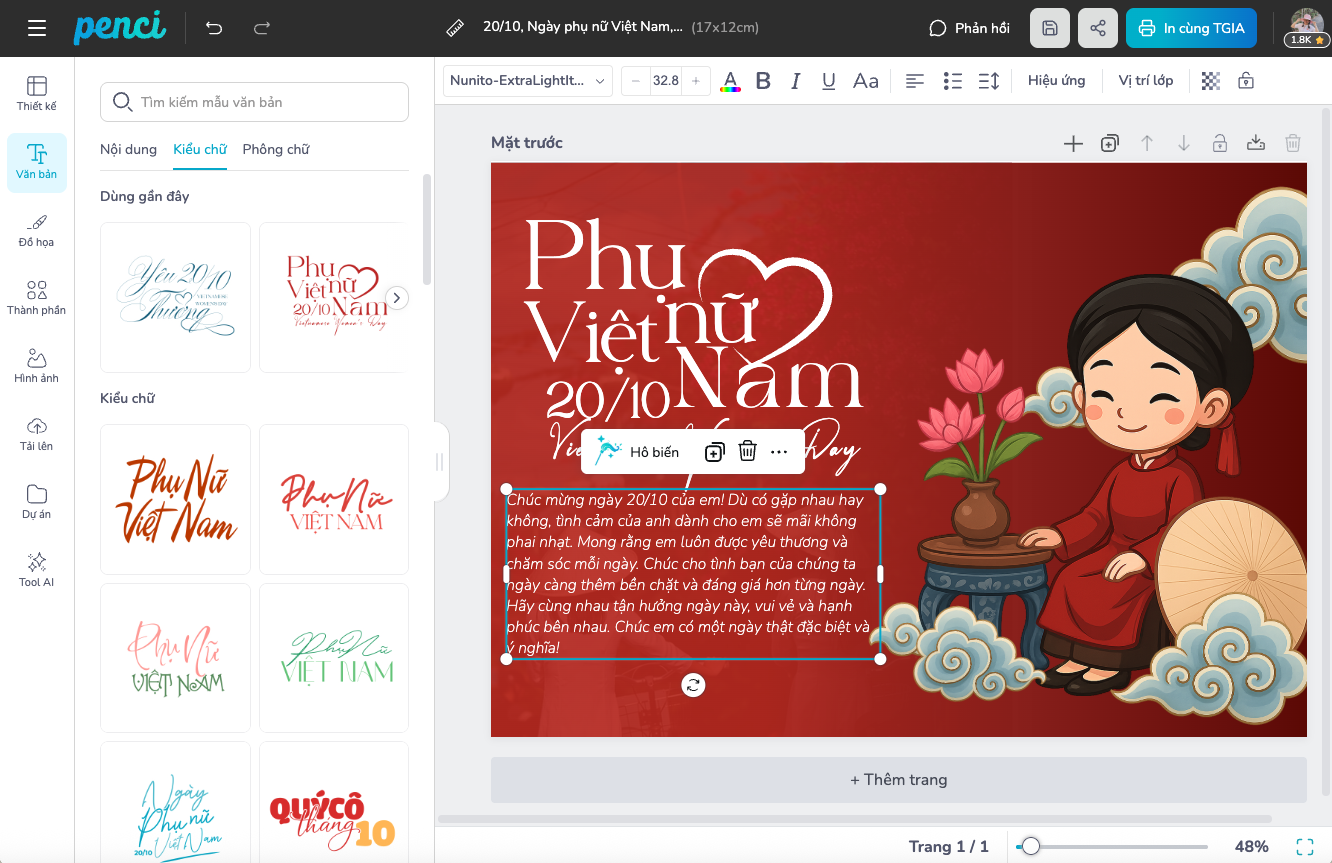Click the text template search field
1332x863 pixels.
(x=255, y=102)
